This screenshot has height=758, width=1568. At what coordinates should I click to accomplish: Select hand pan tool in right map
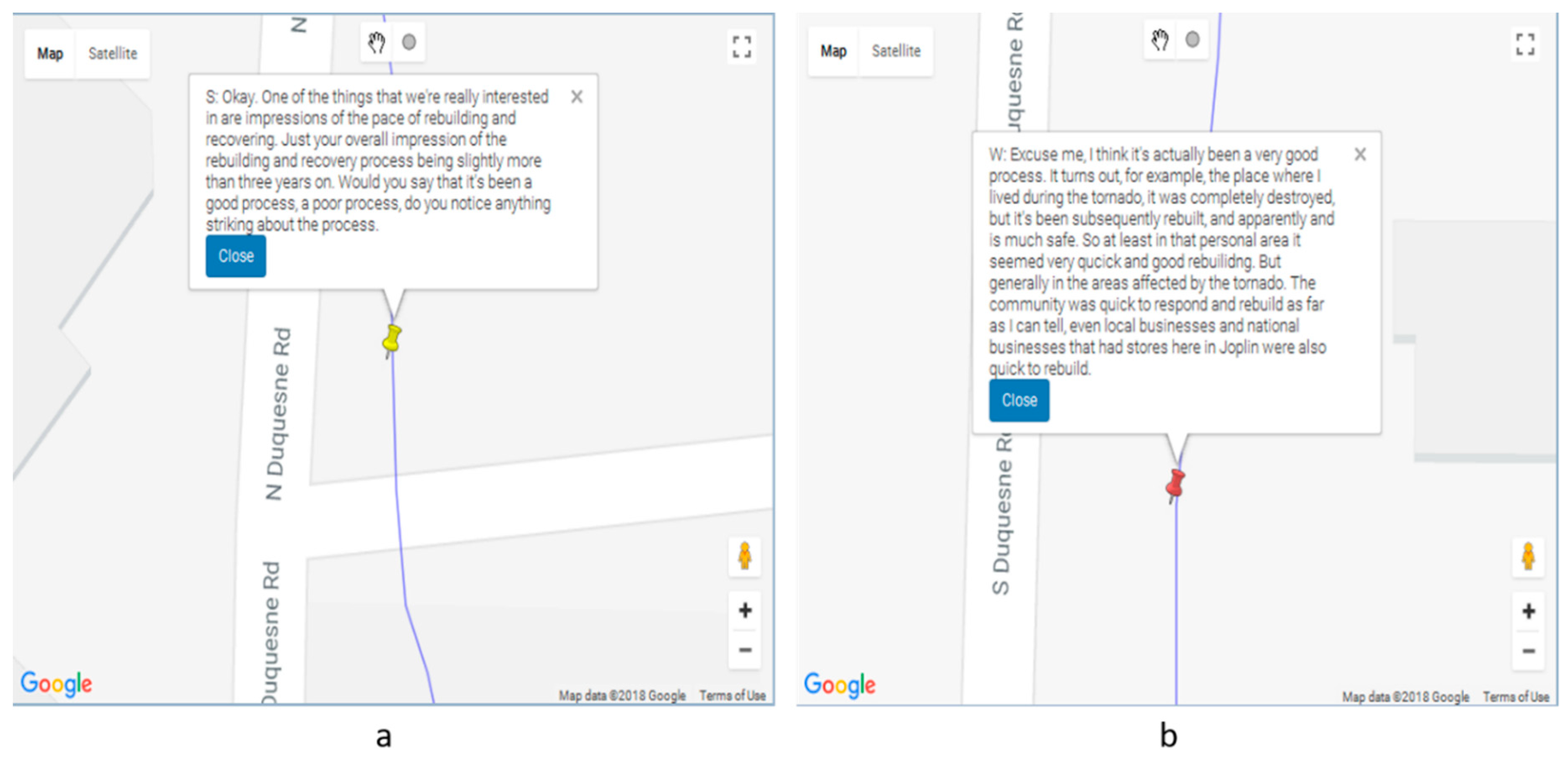point(1160,40)
